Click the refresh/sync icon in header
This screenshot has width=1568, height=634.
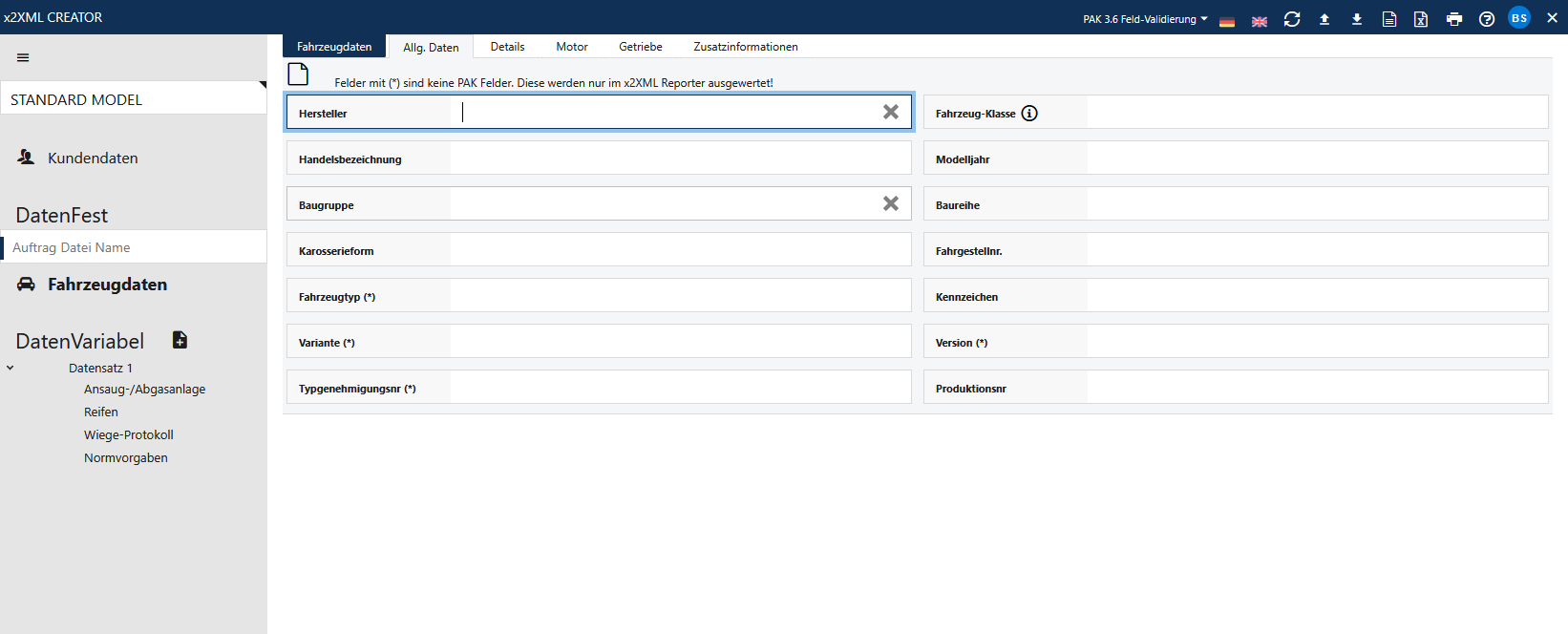[x=1292, y=19]
